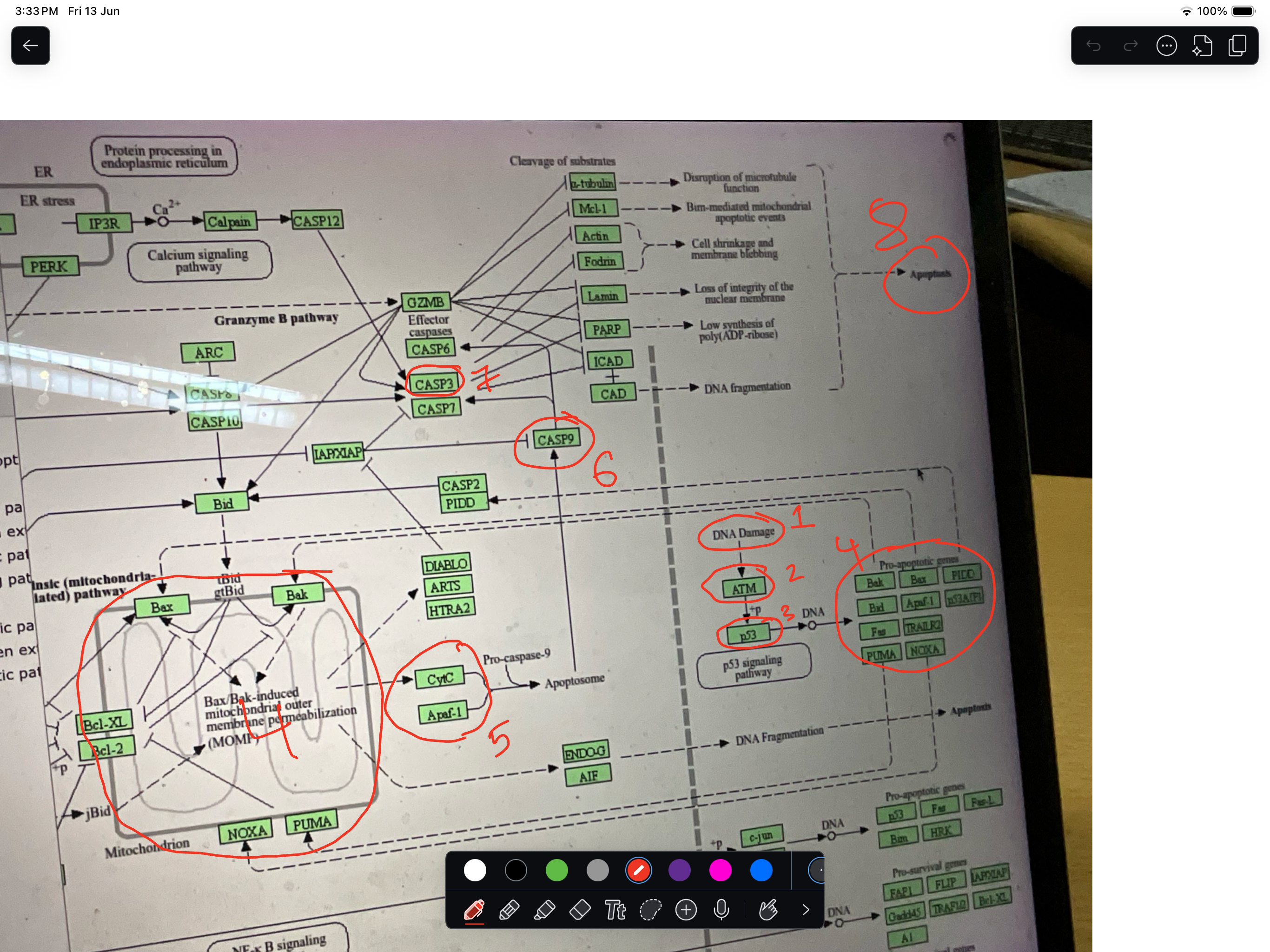The image size is (1270, 952).
Task: Choose the green color swatch
Action: 556,871
